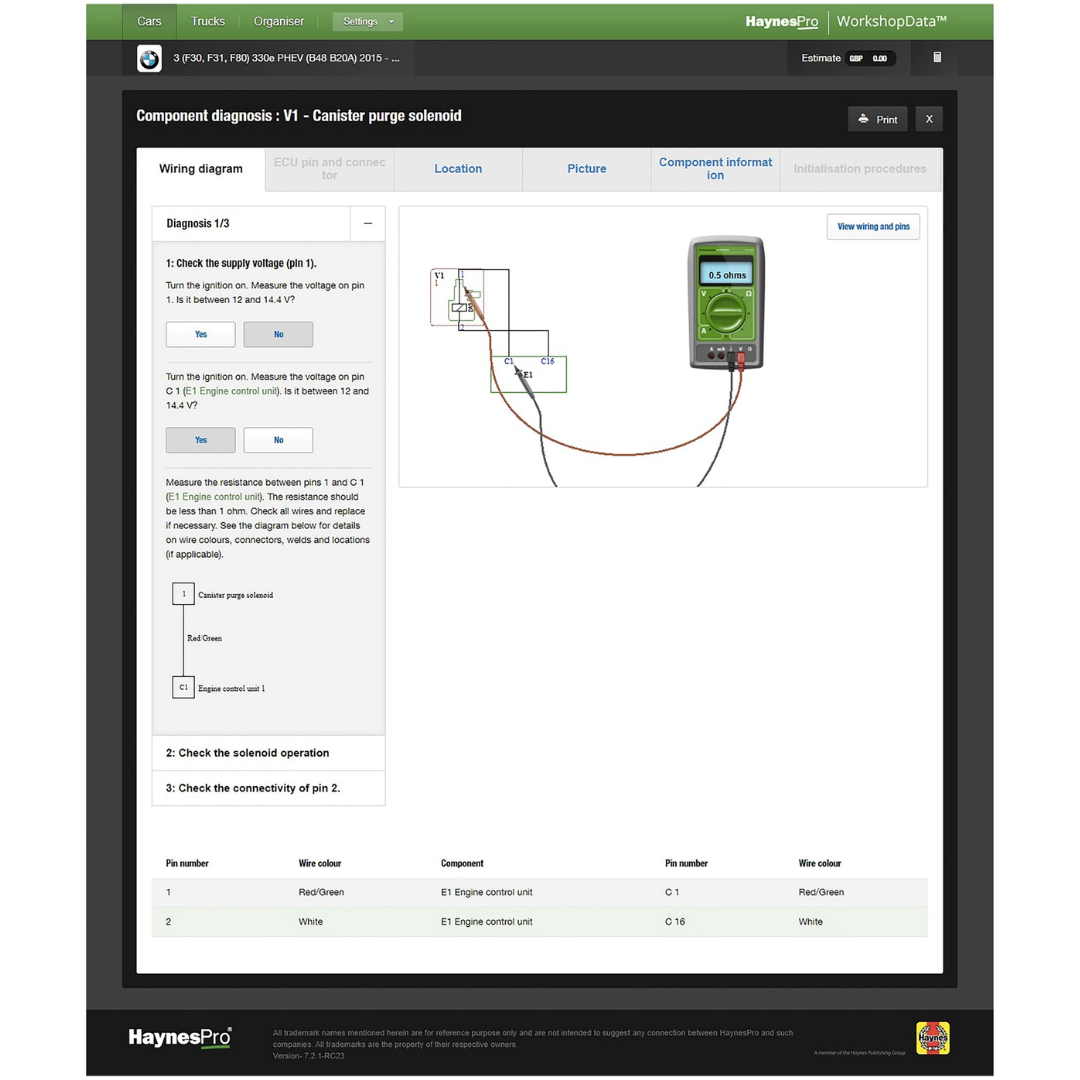Answer Yes to pin 1 voltage question
Viewport: 1080px width, 1080px height.
point(200,334)
